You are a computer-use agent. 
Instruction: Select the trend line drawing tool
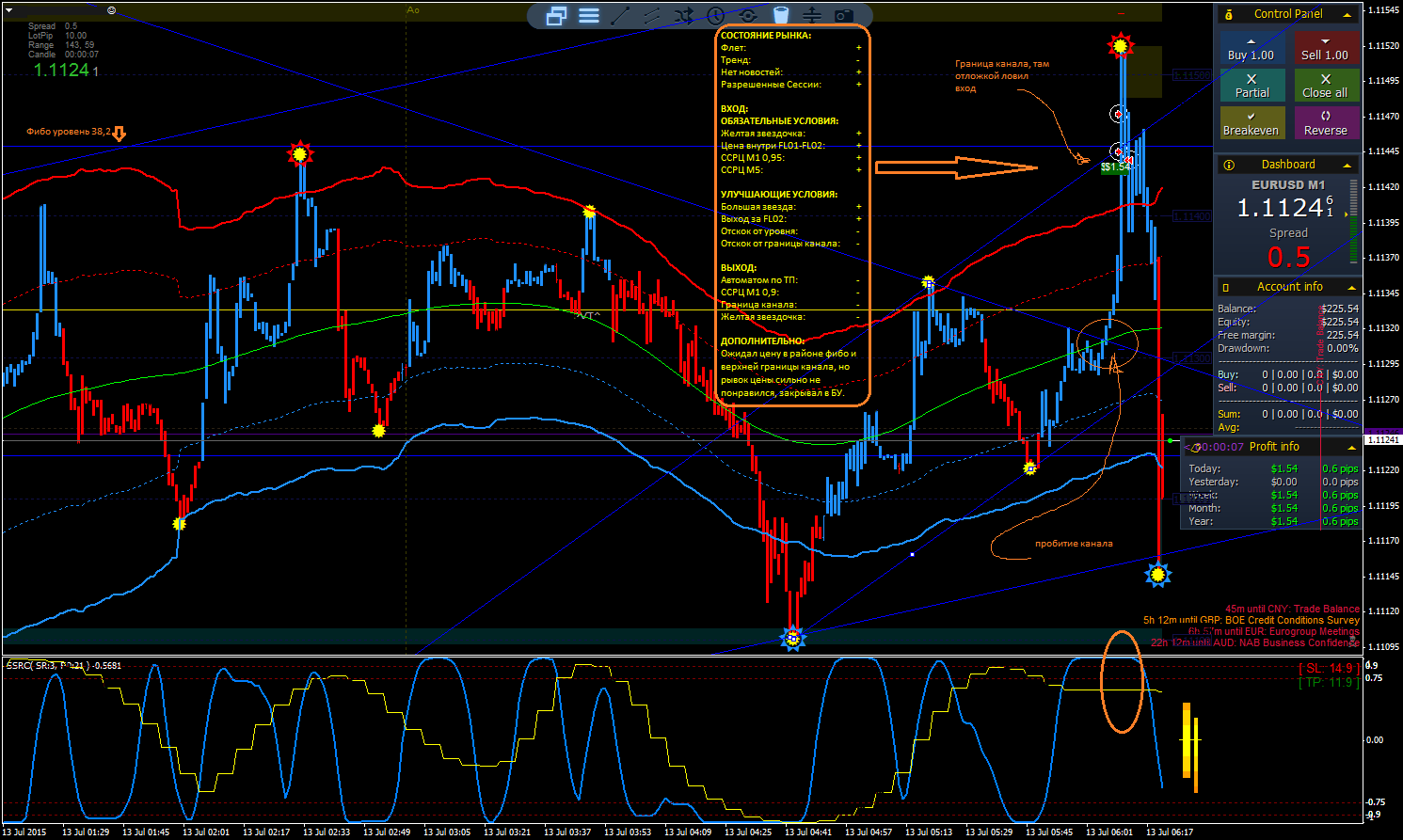621,15
